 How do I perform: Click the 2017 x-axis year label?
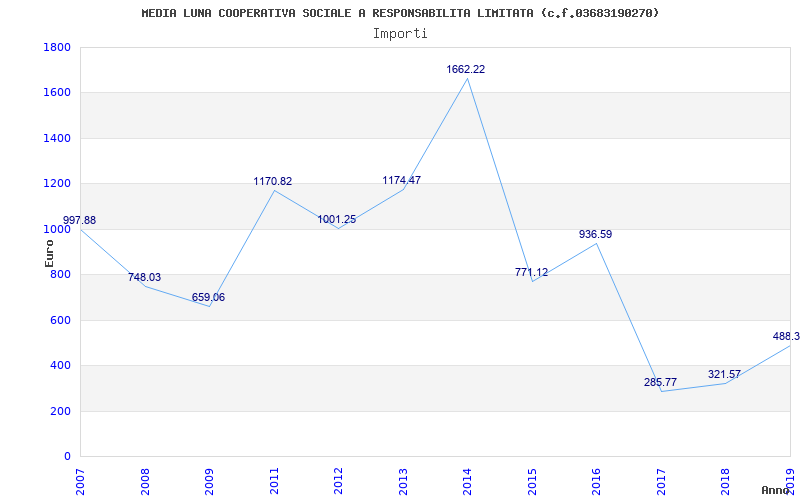pyautogui.click(x=661, y=481)
